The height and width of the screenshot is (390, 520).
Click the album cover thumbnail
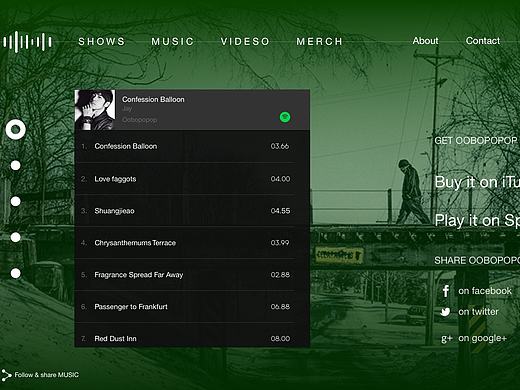click(x=95, y=110)
